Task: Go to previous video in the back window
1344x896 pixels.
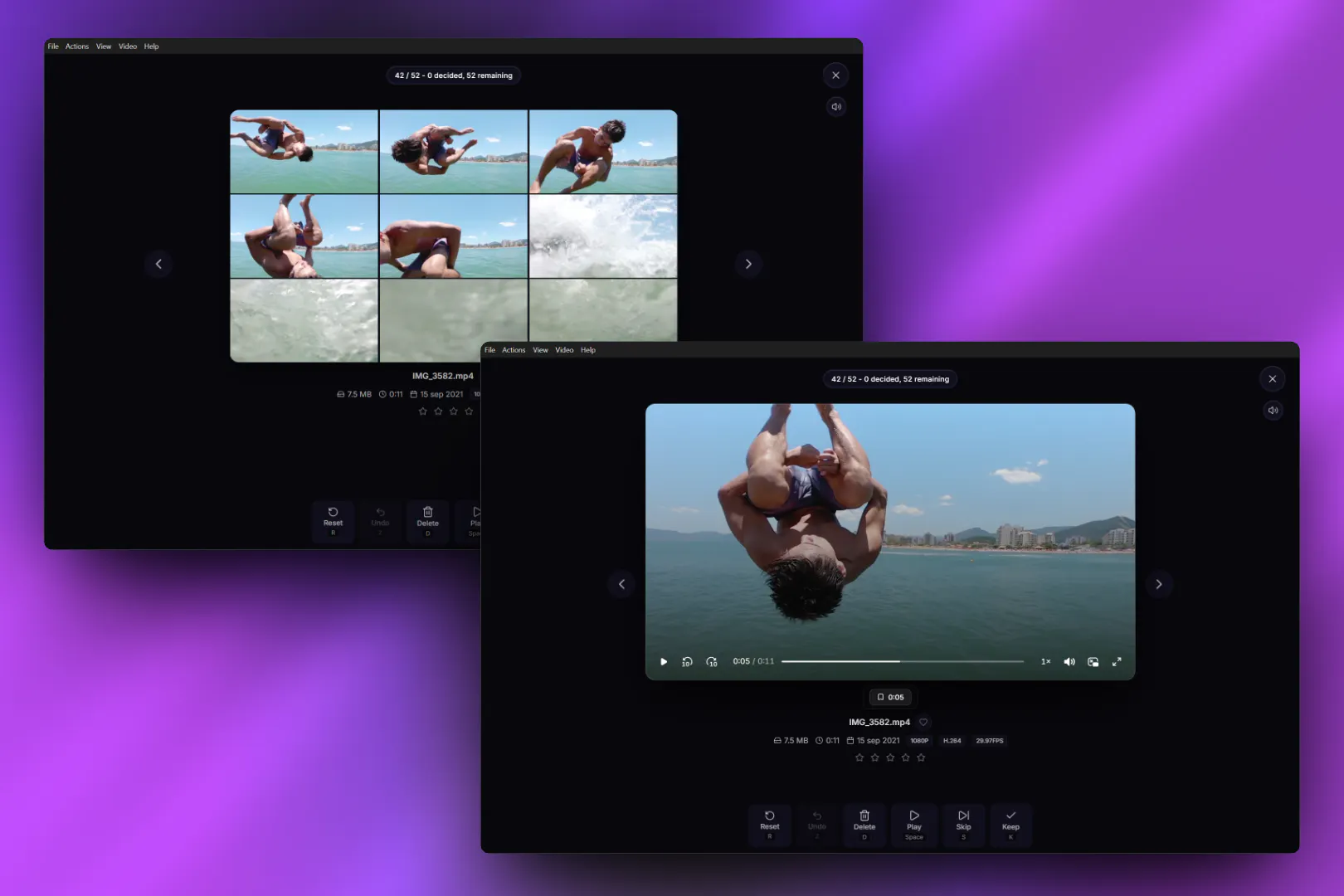Action: tap(158, 264)
